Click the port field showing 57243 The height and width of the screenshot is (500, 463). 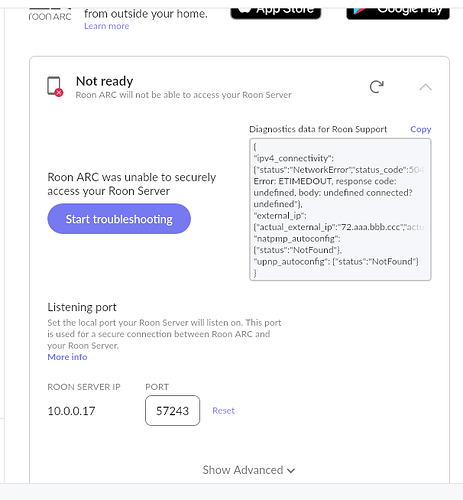pyautogui.click(x=173, y=411)
